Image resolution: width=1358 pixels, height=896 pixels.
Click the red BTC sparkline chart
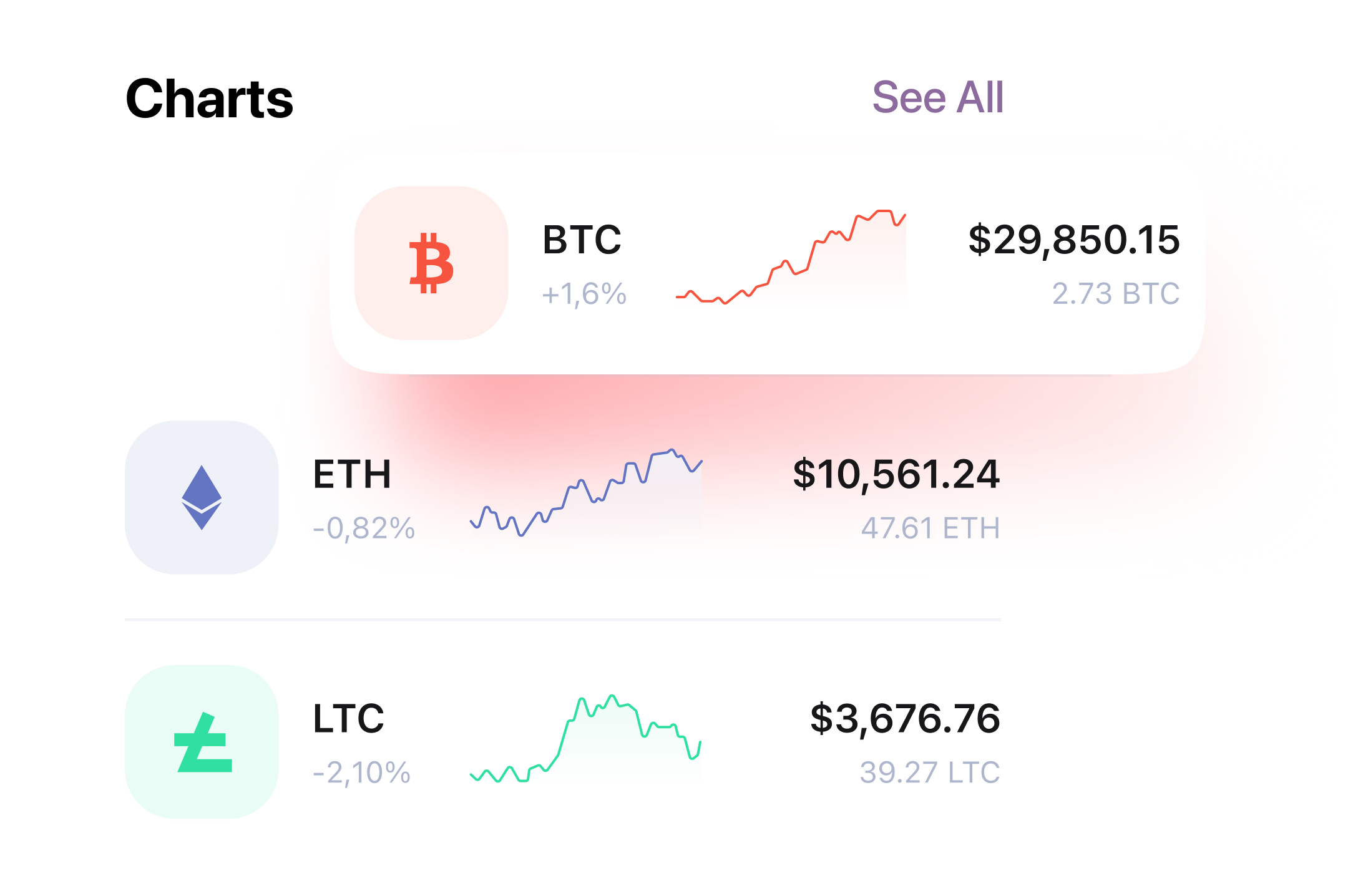[791, 257]
